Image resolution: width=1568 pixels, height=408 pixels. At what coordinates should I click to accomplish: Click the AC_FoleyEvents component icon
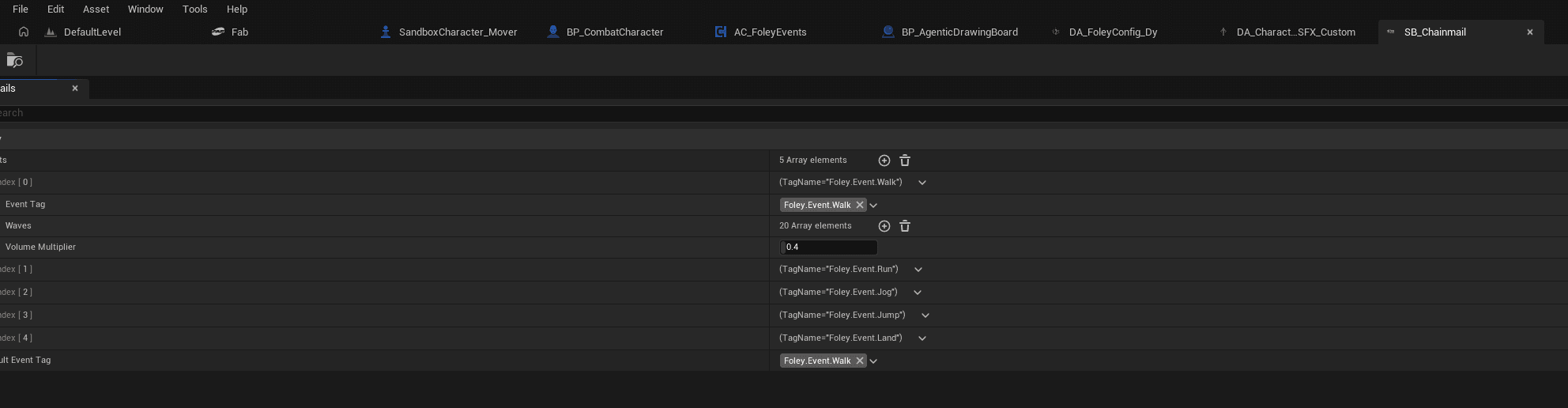721,32
